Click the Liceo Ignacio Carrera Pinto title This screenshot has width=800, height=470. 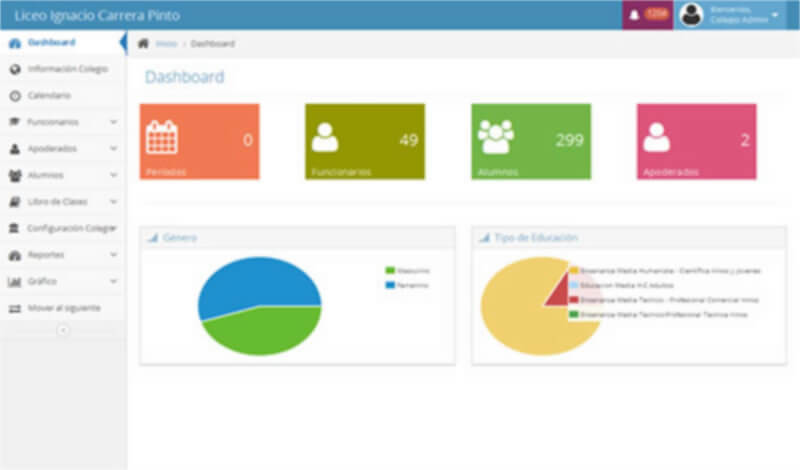97,15
